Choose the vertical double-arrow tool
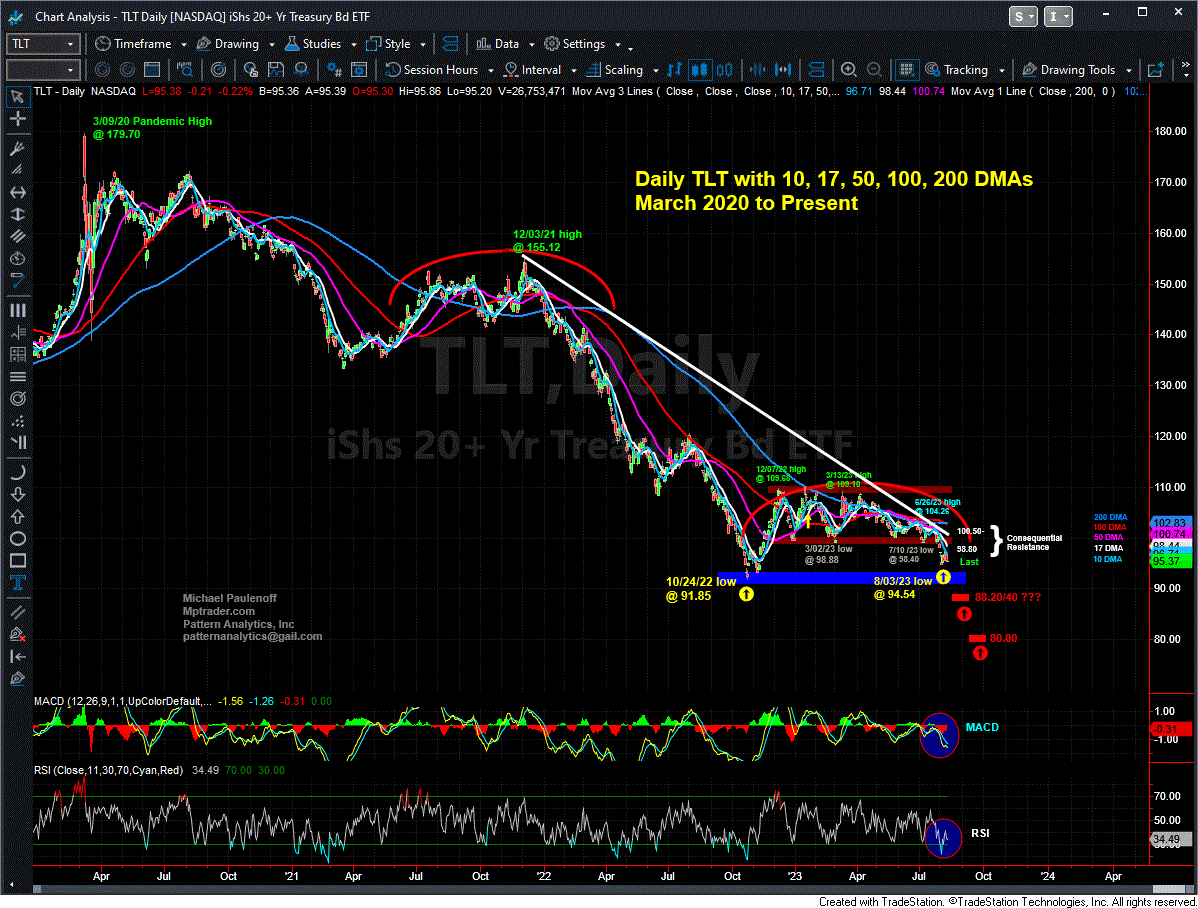The image size is (1198, 908). pos(17,215)
